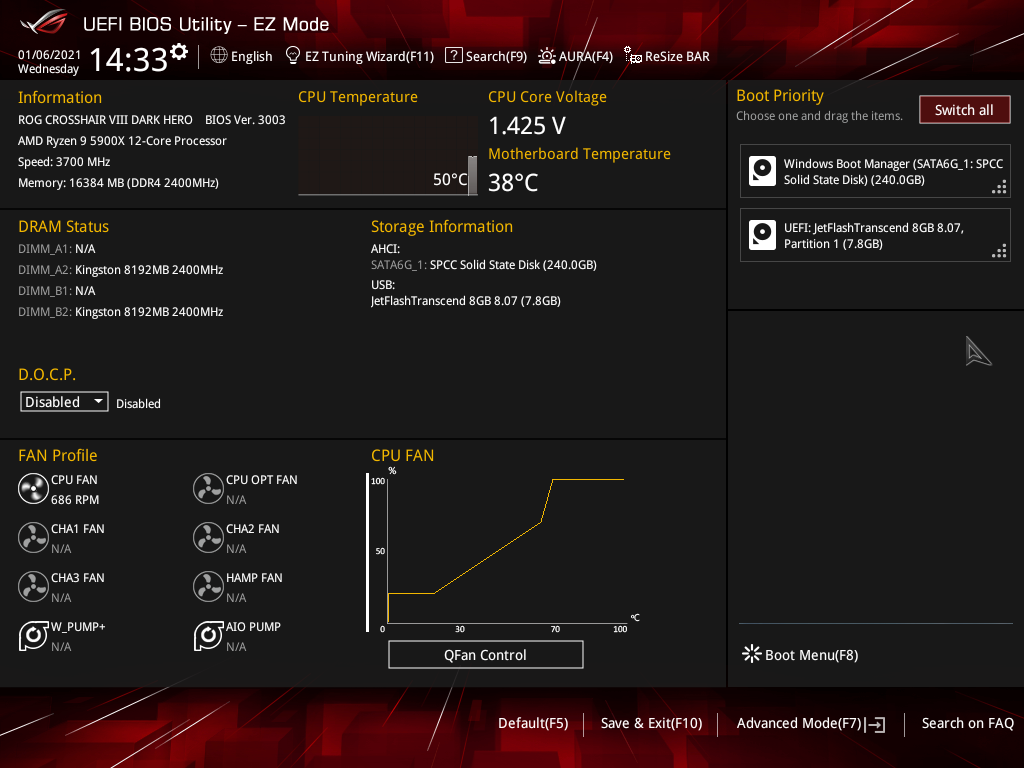Open Search on FAQ

click(967, 724)
